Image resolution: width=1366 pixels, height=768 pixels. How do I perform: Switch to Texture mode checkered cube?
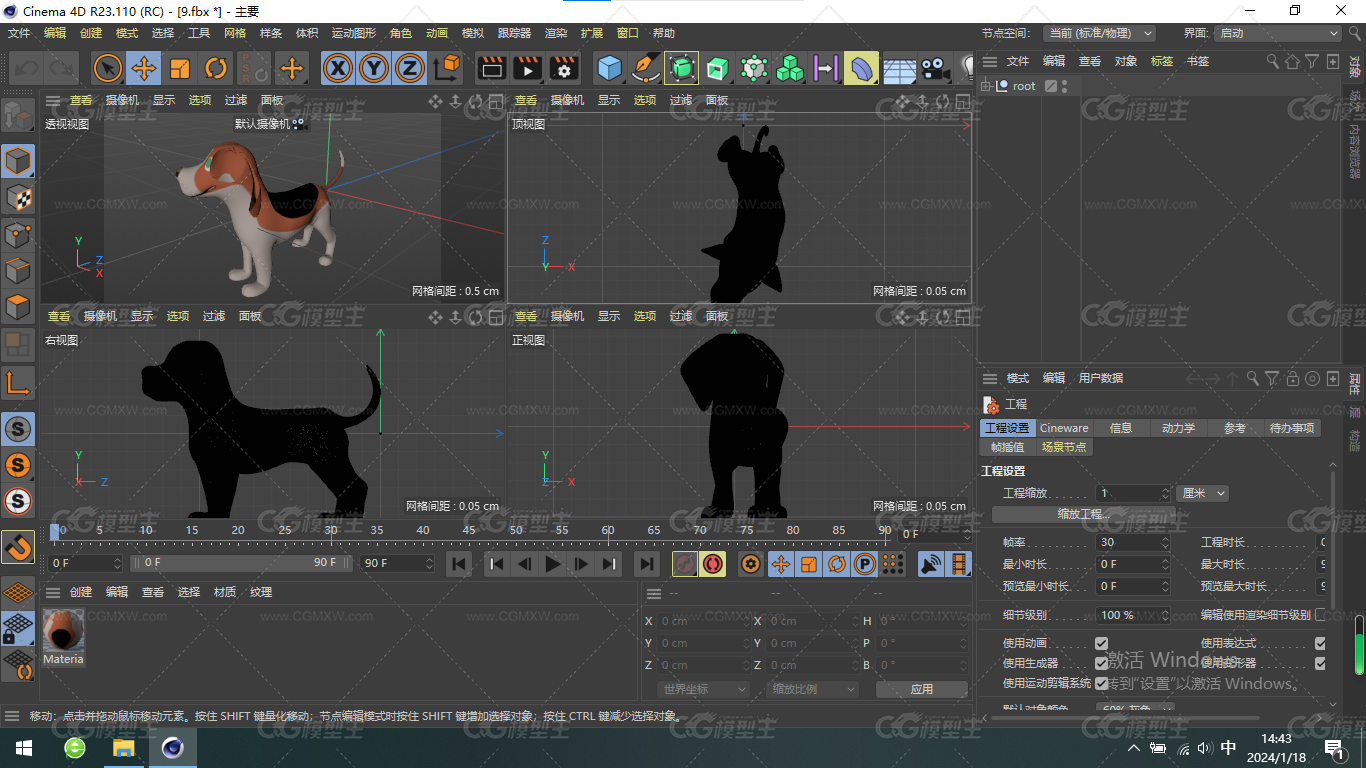(x=18, y=197)
